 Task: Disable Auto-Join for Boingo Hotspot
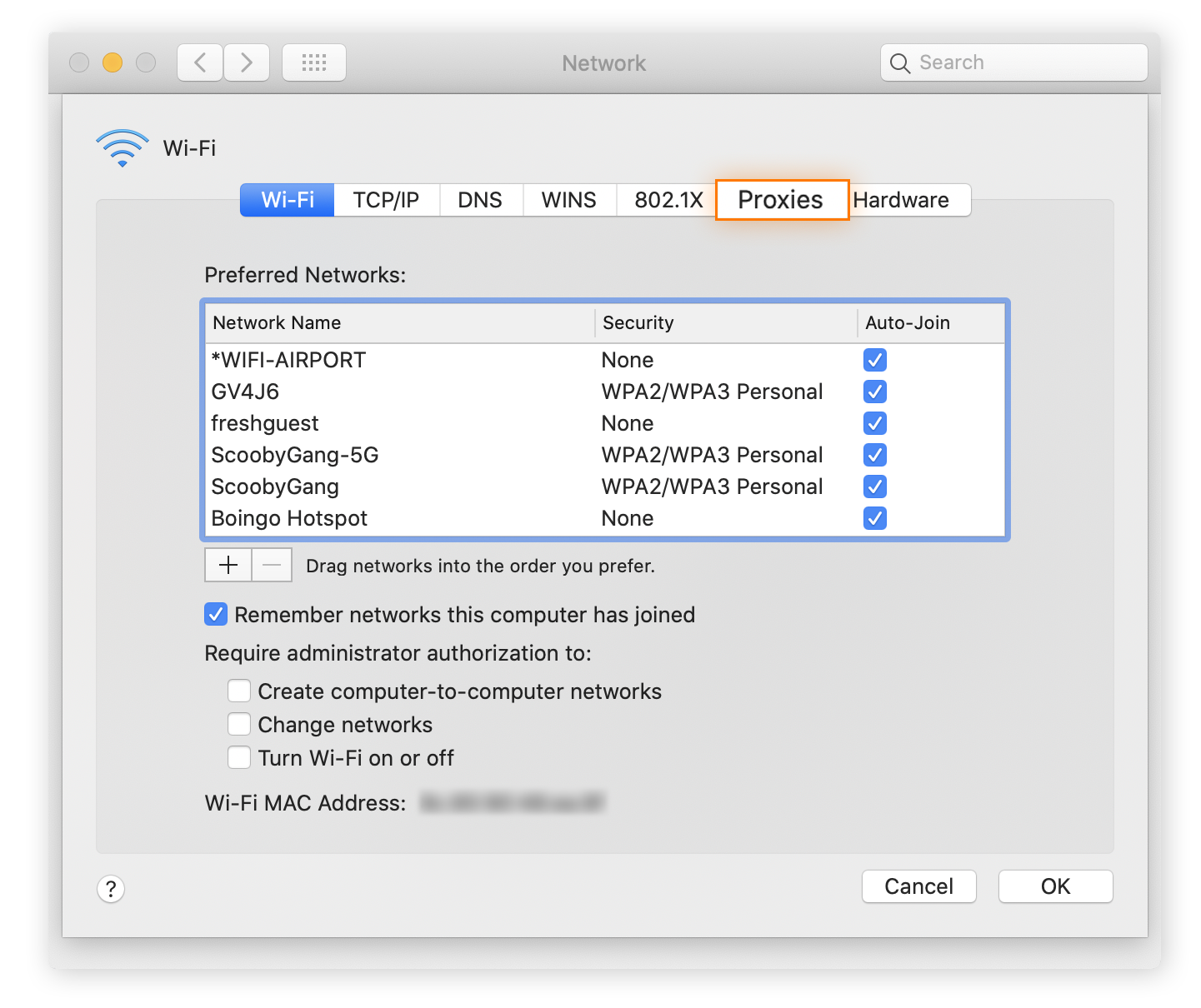click(874, 518)
